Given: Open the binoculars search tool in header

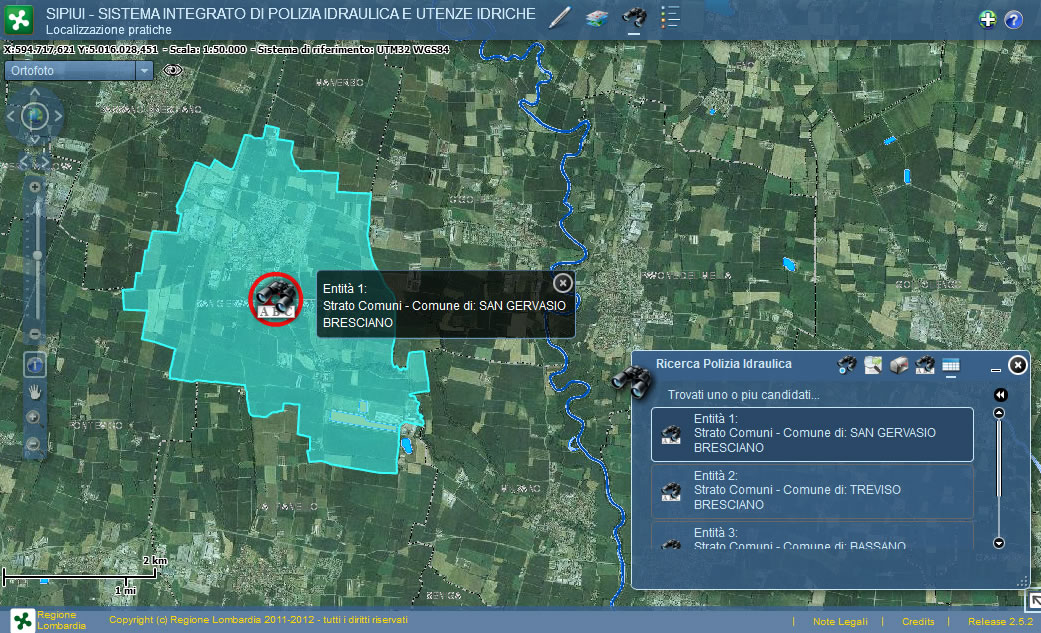Looking at the screenshot, I should click(x=634, y=17).
